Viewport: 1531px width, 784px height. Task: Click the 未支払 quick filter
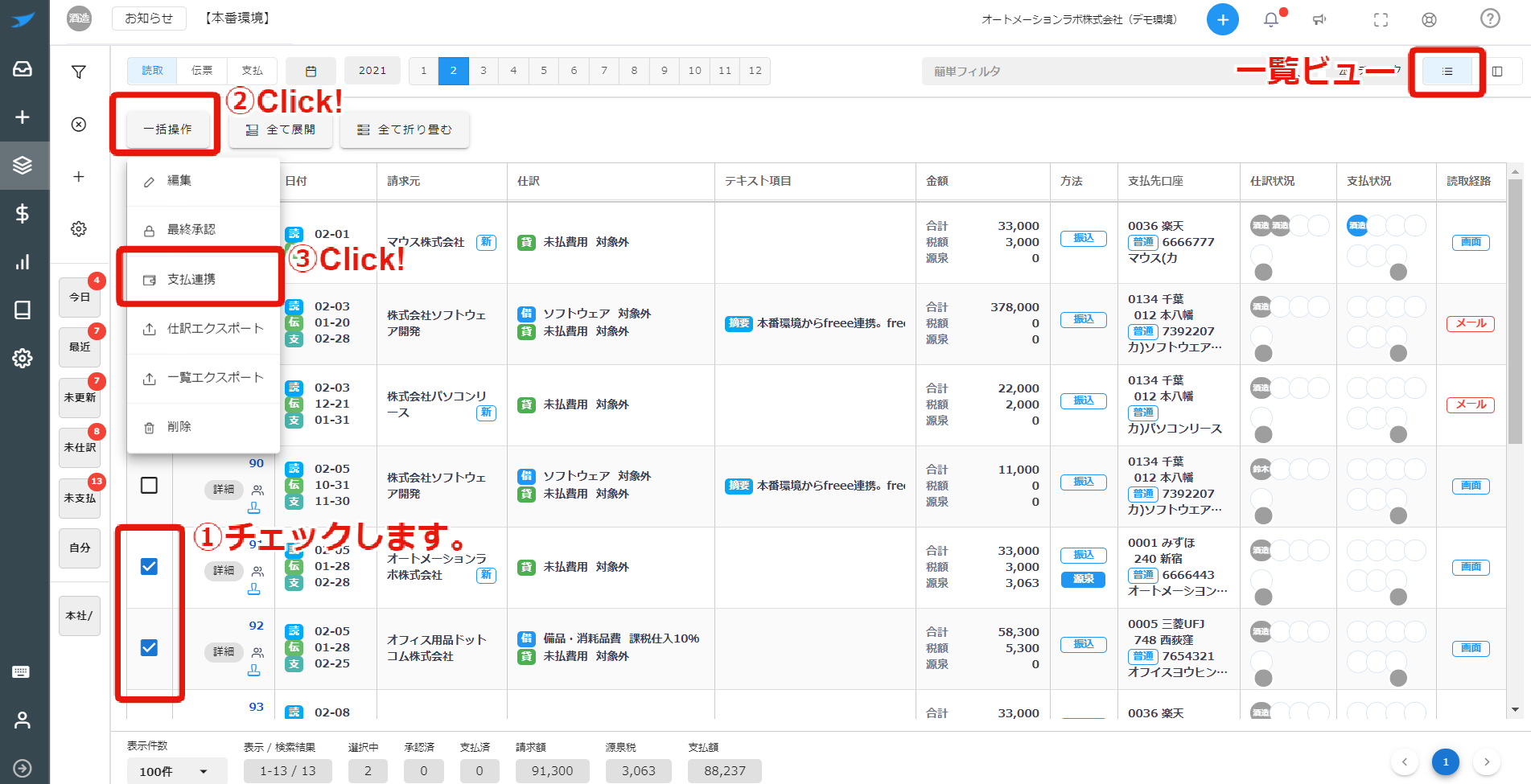80,499
